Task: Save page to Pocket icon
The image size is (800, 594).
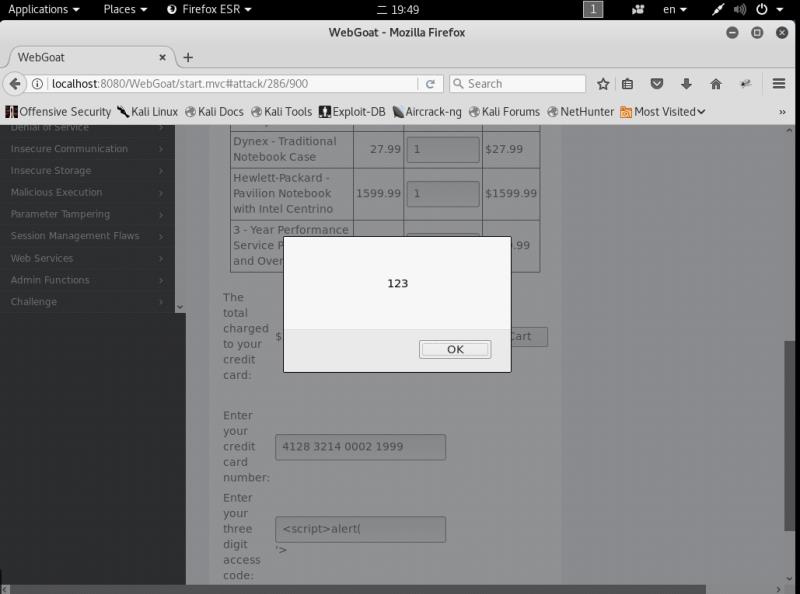Action: [x=657, y=84]
